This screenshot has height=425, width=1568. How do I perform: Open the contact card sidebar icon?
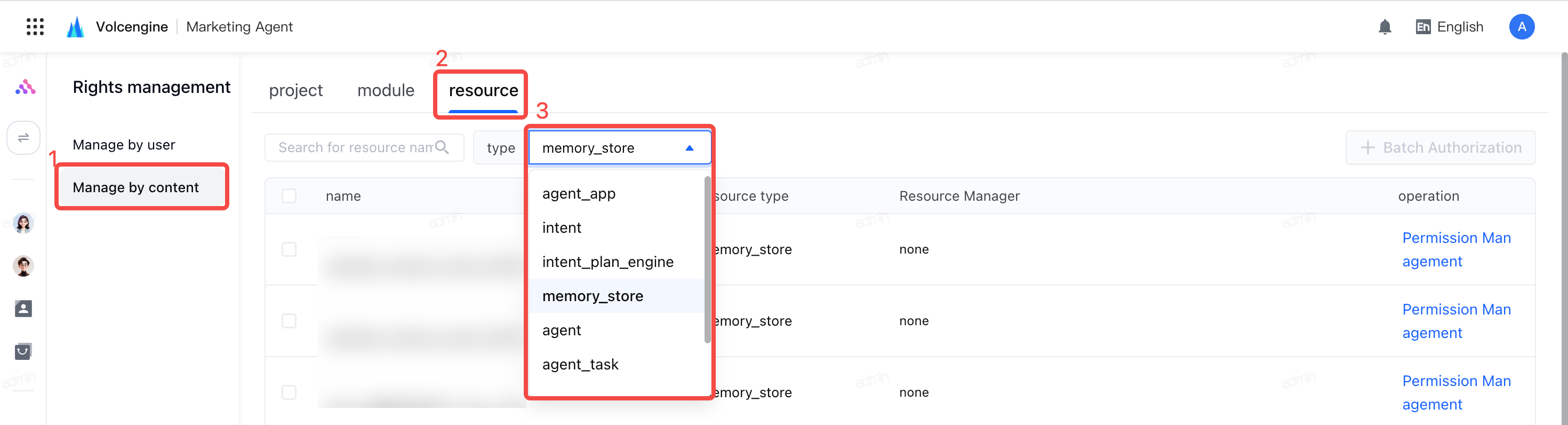point(24,309)
